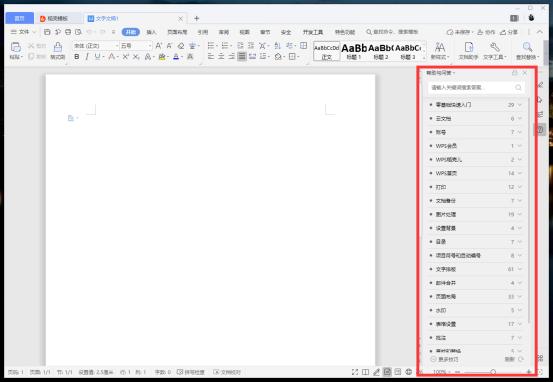The width and height of the screenshot is (553, 382).
Task: Apply Italic formatting
Action: tap(87, 56)
